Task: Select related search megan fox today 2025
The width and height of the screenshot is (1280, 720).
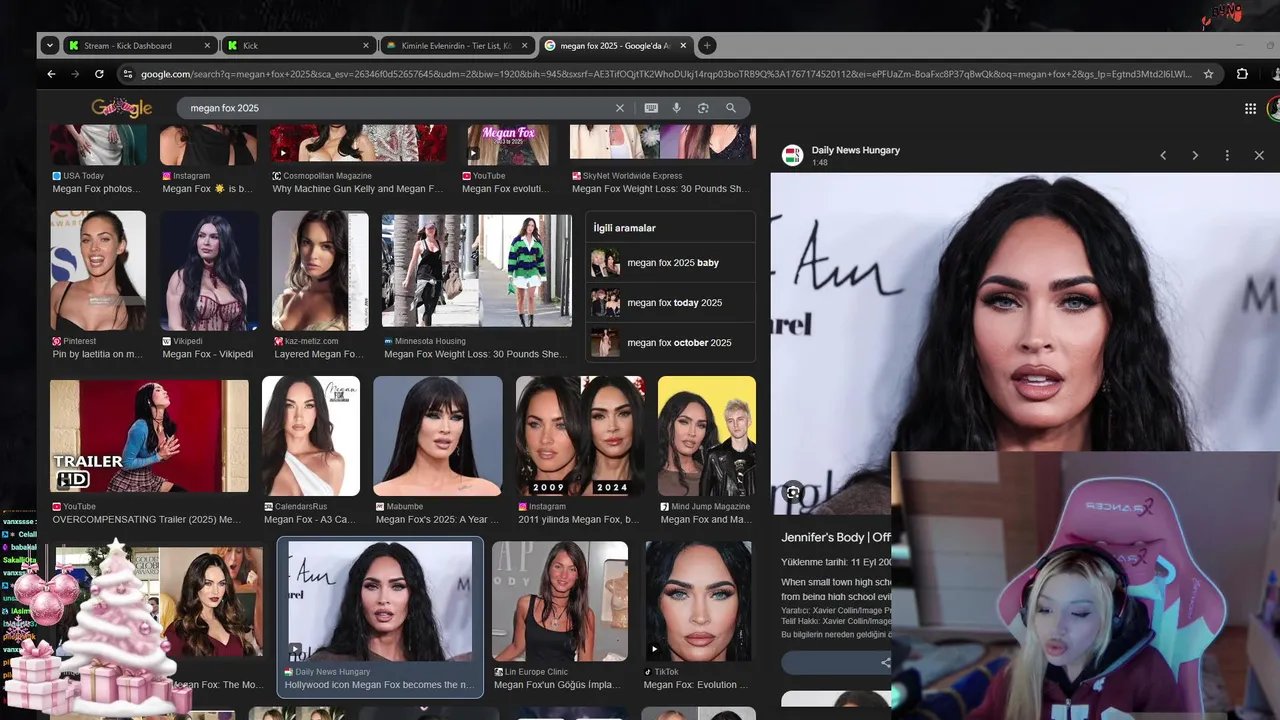Action: [x=670, y=303]
